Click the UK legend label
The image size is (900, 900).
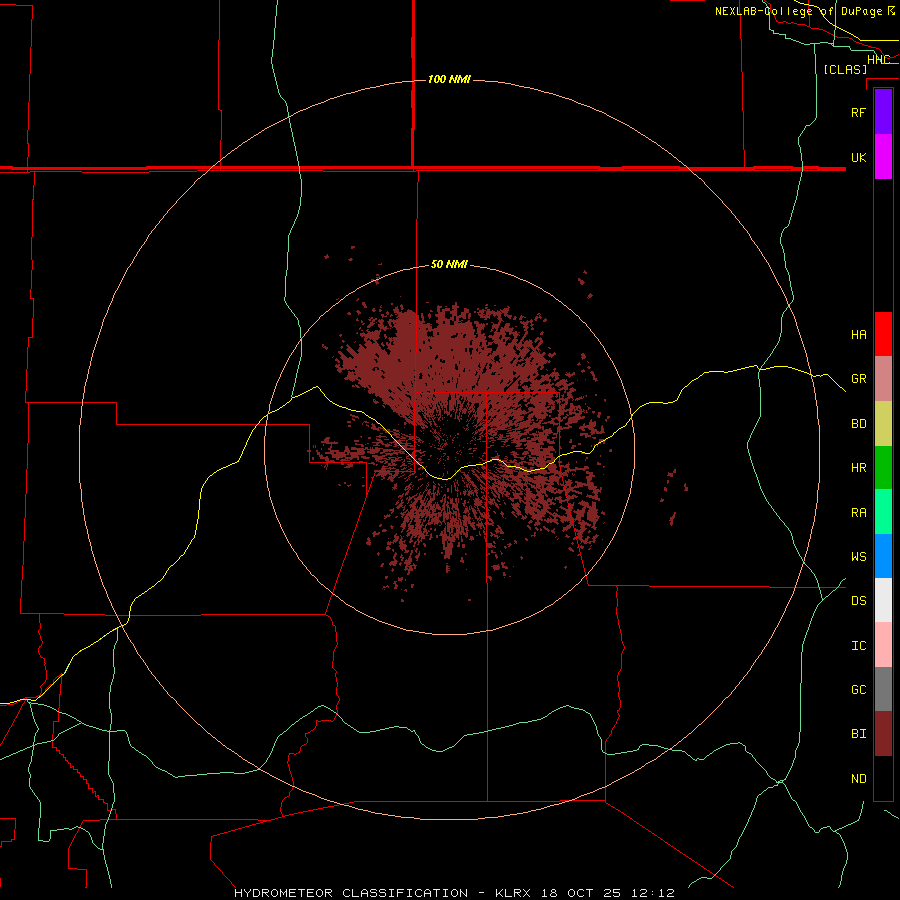point(858,157)
